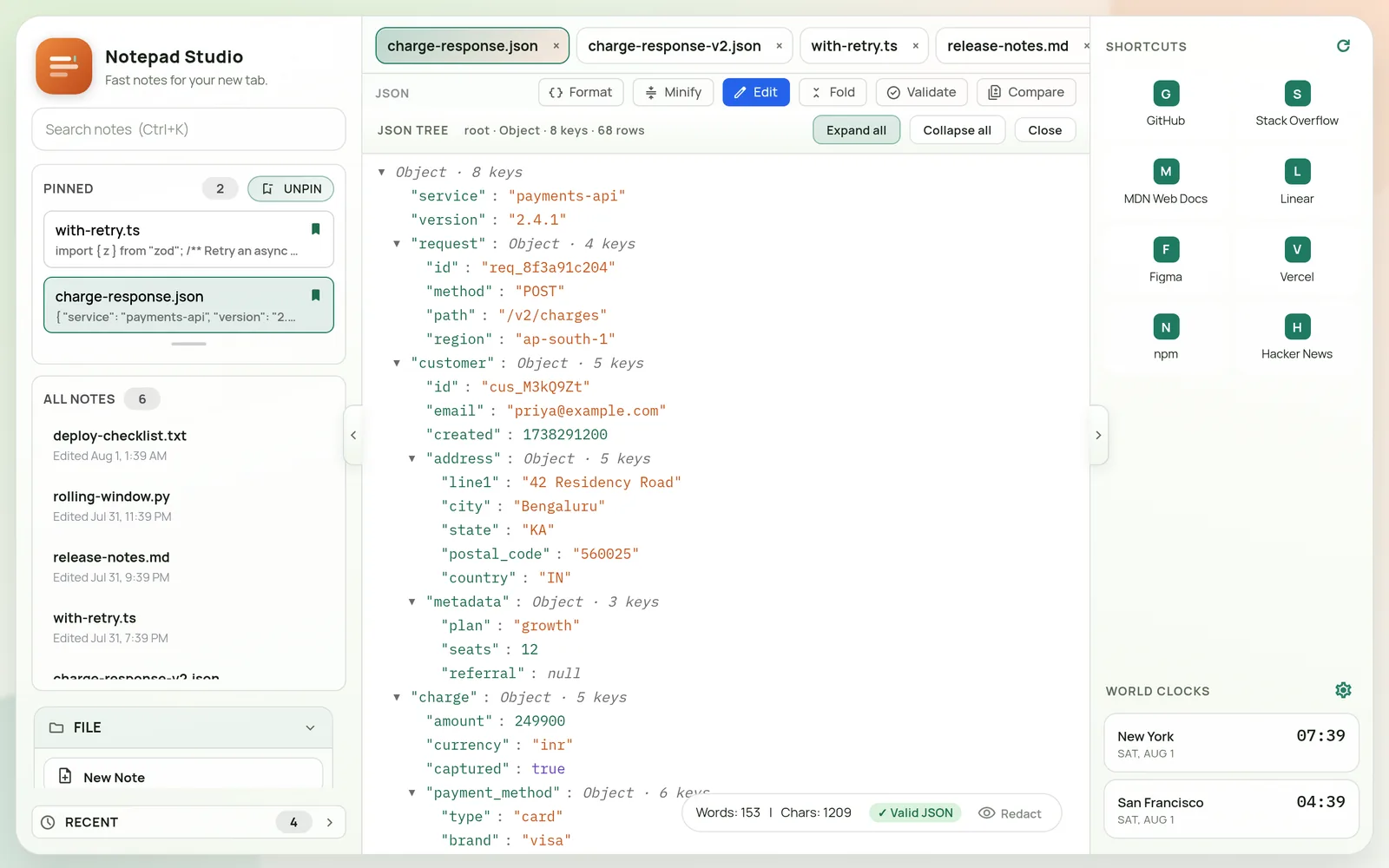Image resolution: width=1389 pixels, height=868 pixels.
Task: Open rolling-window.py note
Action: (x=188, y=505)
